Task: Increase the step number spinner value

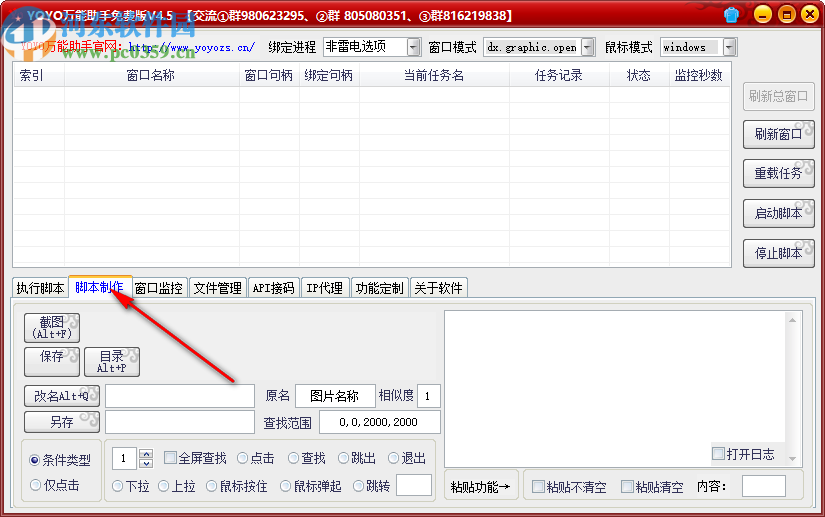Action: click(x=147, y=453)
